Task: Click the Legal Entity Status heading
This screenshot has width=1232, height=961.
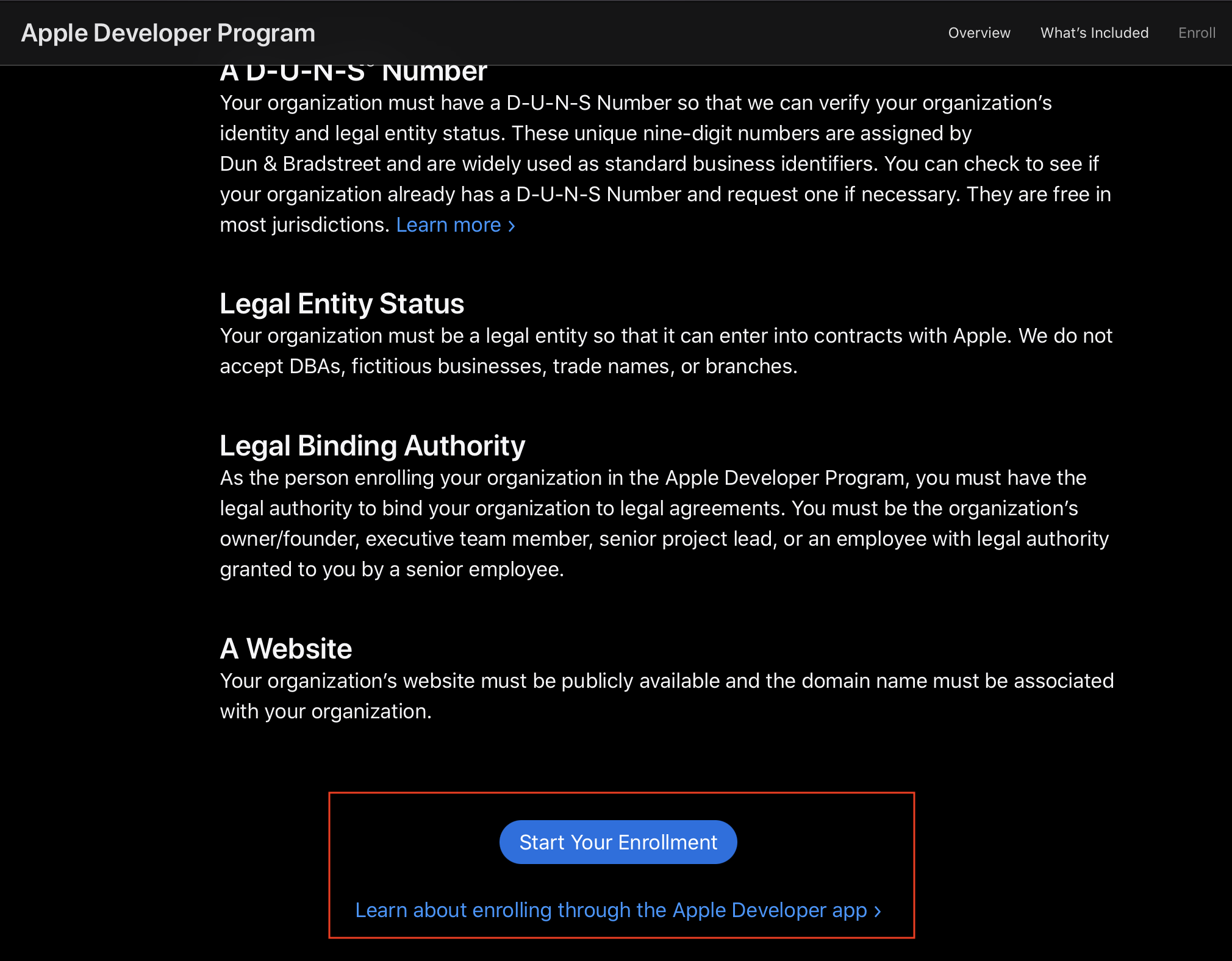Action: pyautogui.click(x=342, y=304)
